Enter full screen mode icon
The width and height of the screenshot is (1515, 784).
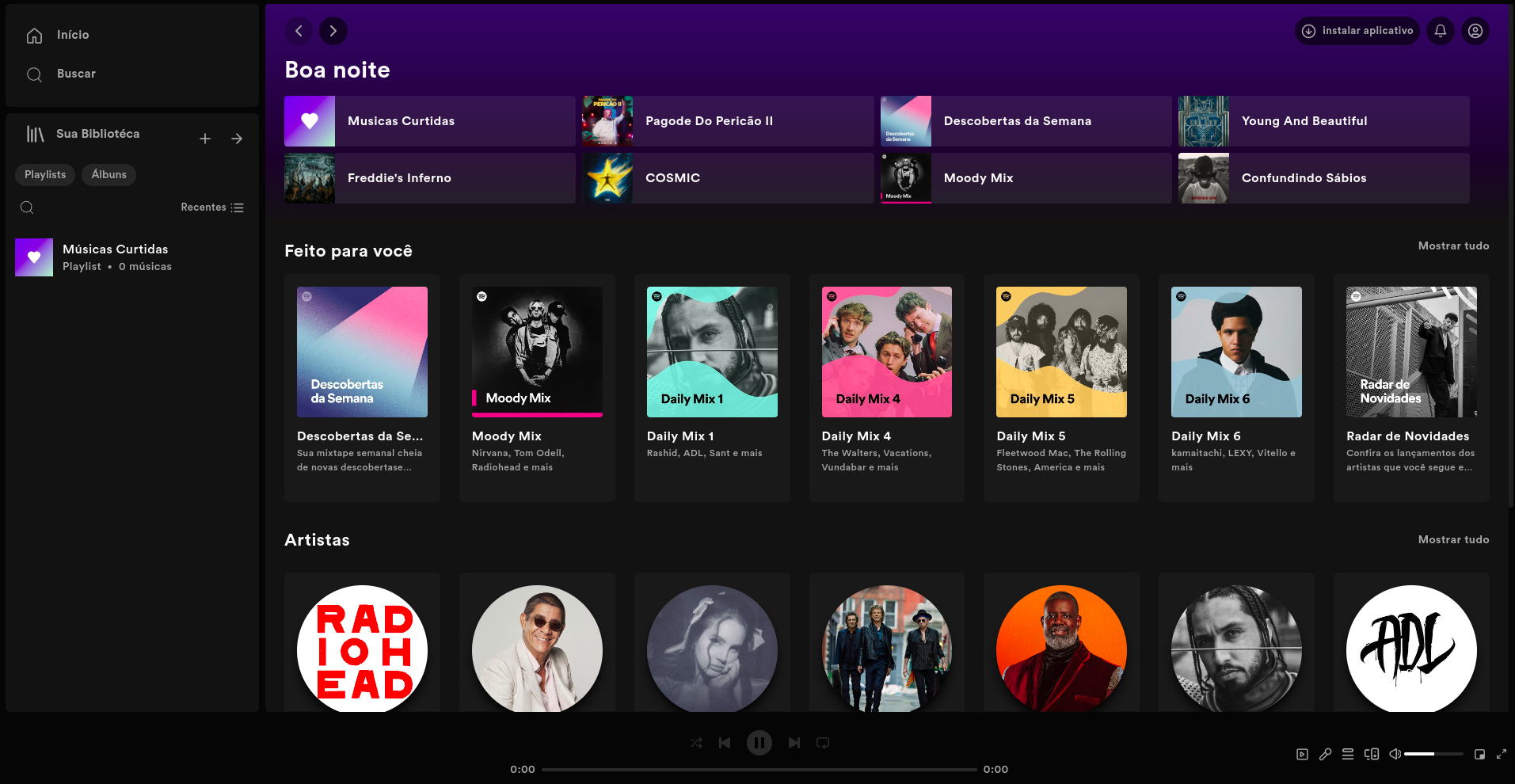(1502, 755)
